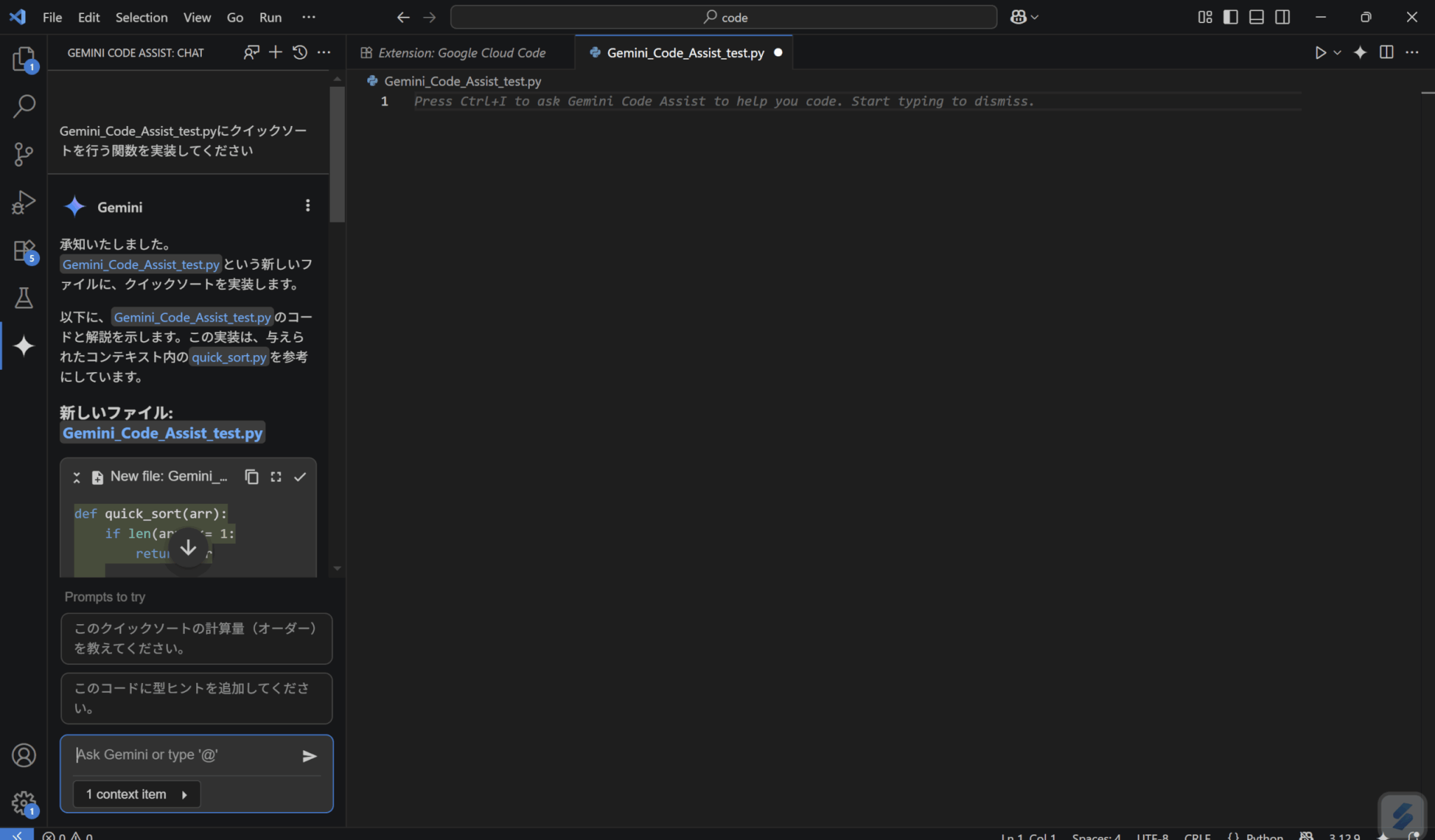Customize layout from the title bar icon
Screen dimensions: 1435x840
click(1205, 18)
